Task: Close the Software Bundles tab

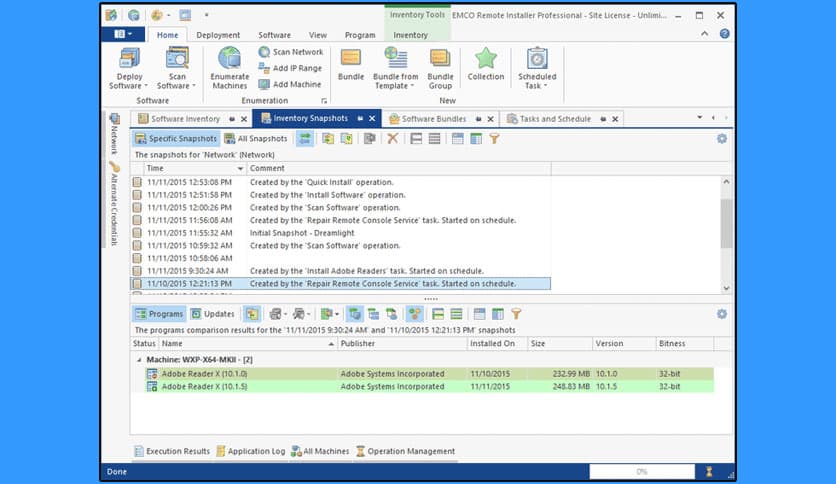Action: 491,119
